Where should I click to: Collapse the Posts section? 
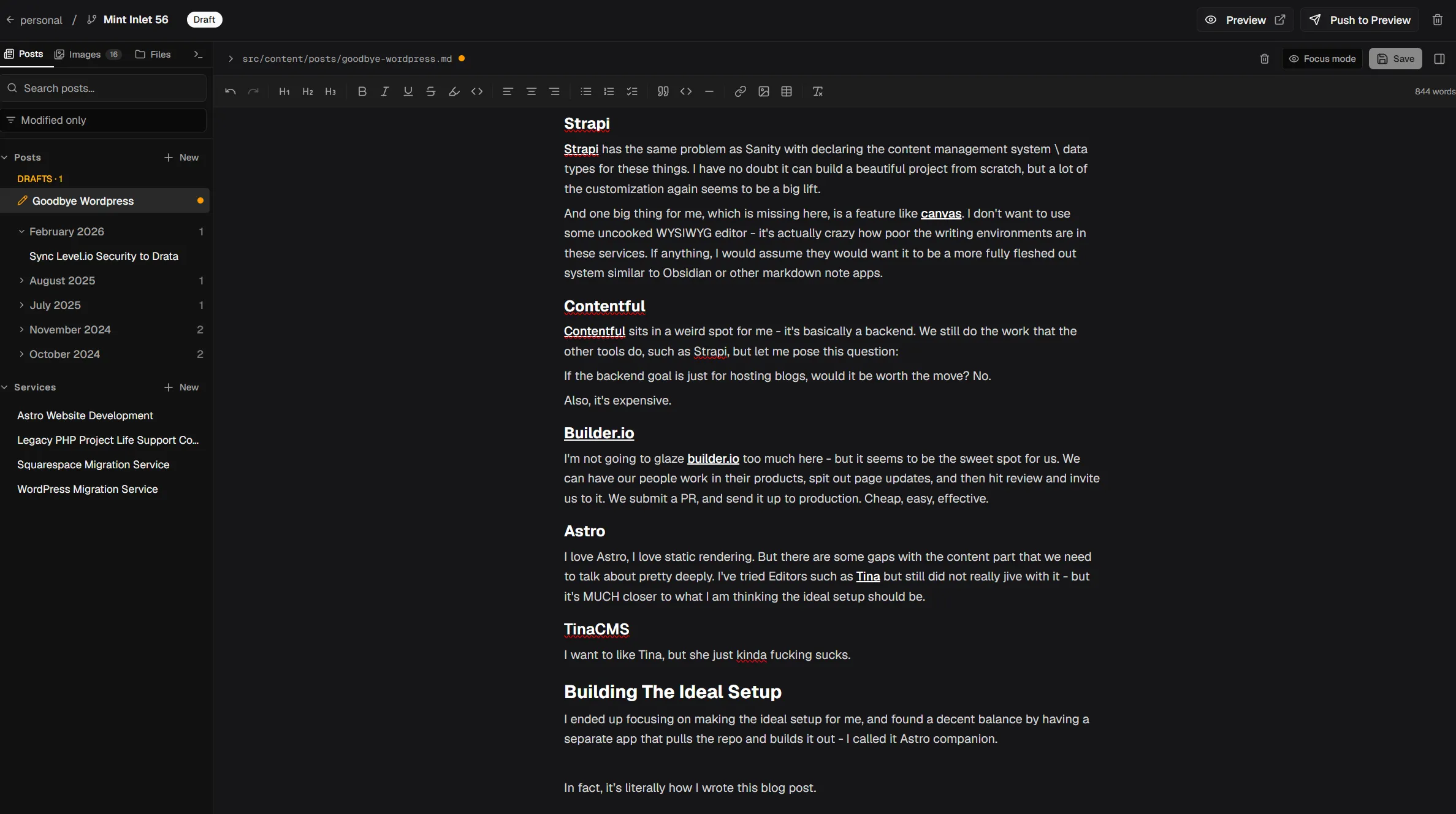click(21, 158)
